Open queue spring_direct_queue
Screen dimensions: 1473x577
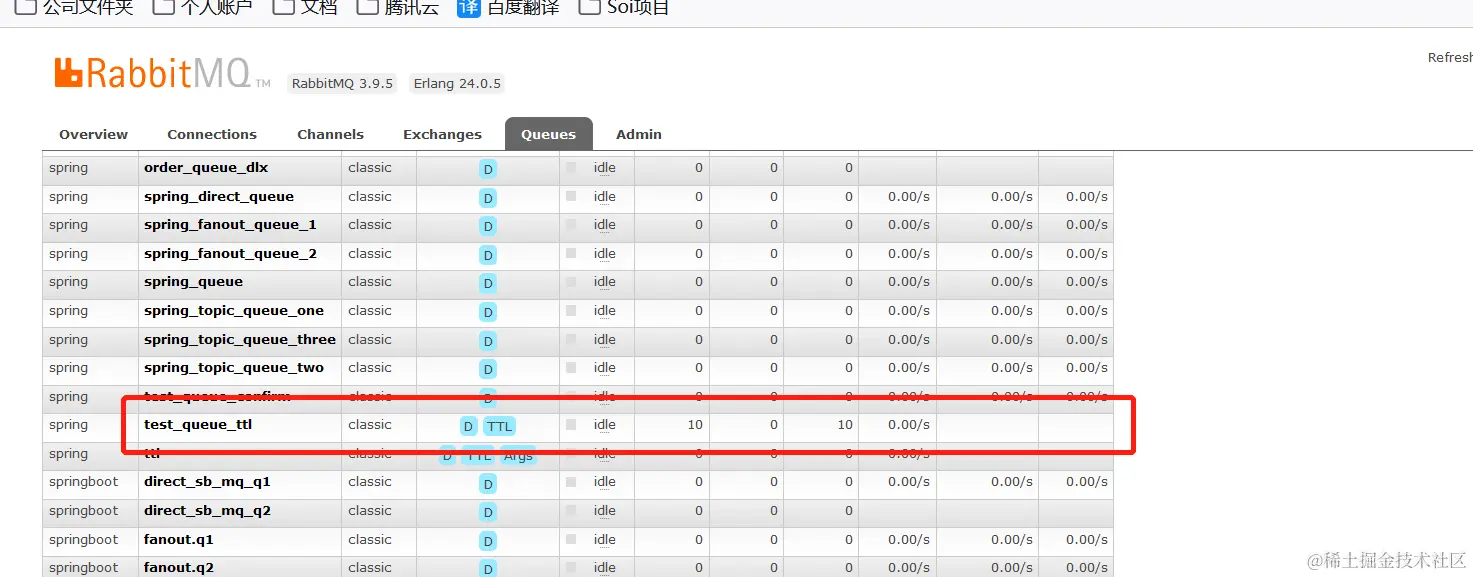(x=219, y=196)
